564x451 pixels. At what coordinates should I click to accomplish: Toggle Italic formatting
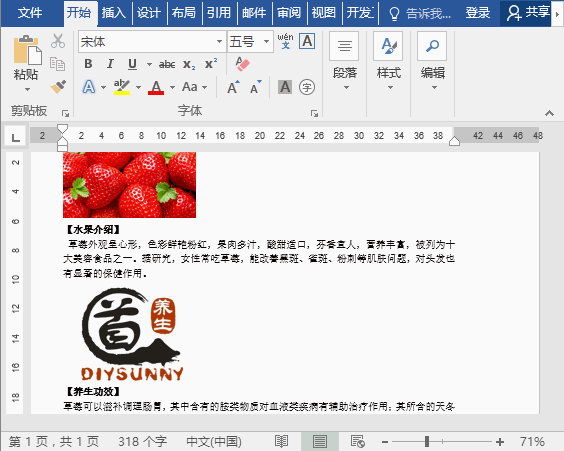pos(110,64)
